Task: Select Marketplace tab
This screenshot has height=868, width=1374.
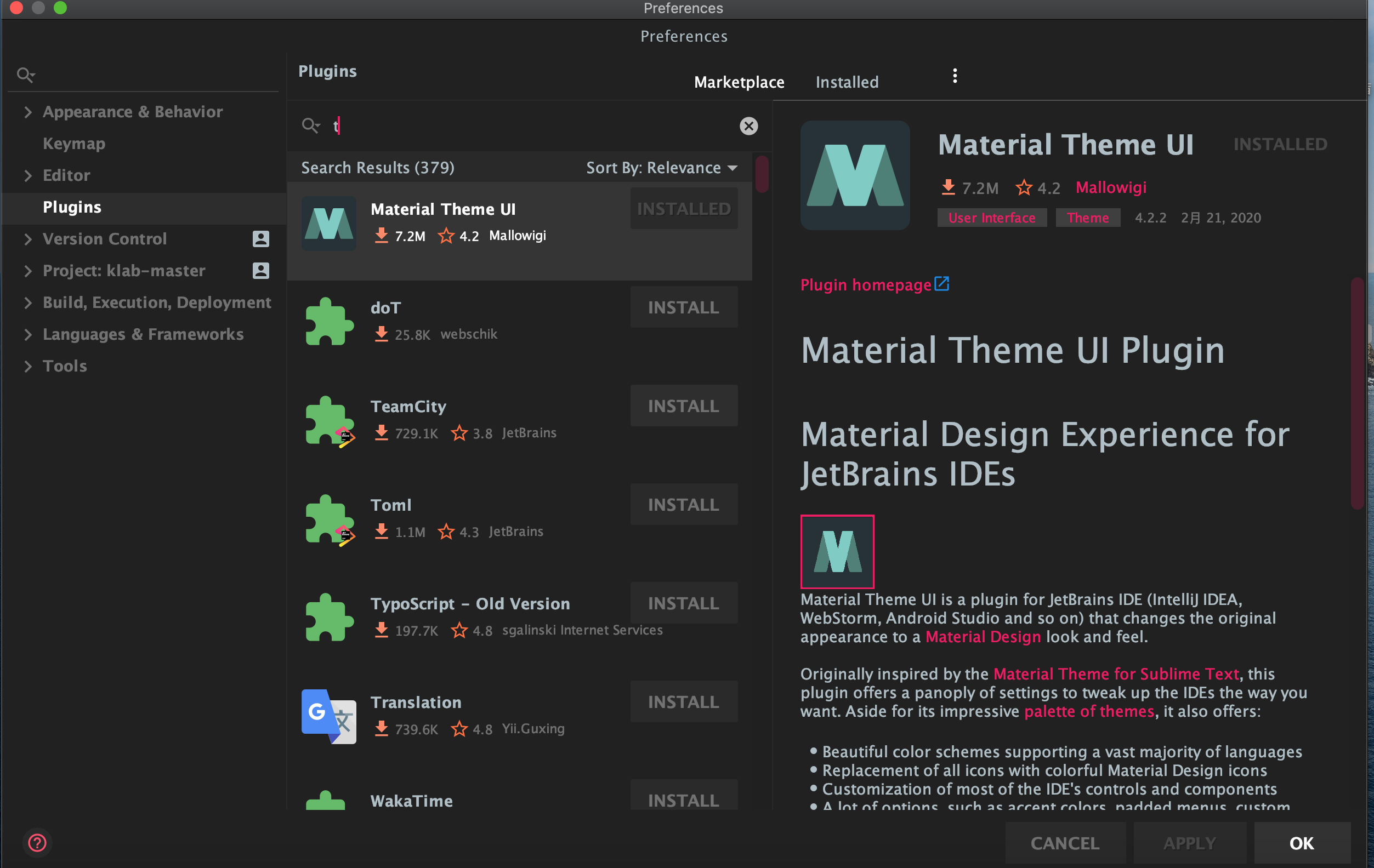Action: [739, 82]
